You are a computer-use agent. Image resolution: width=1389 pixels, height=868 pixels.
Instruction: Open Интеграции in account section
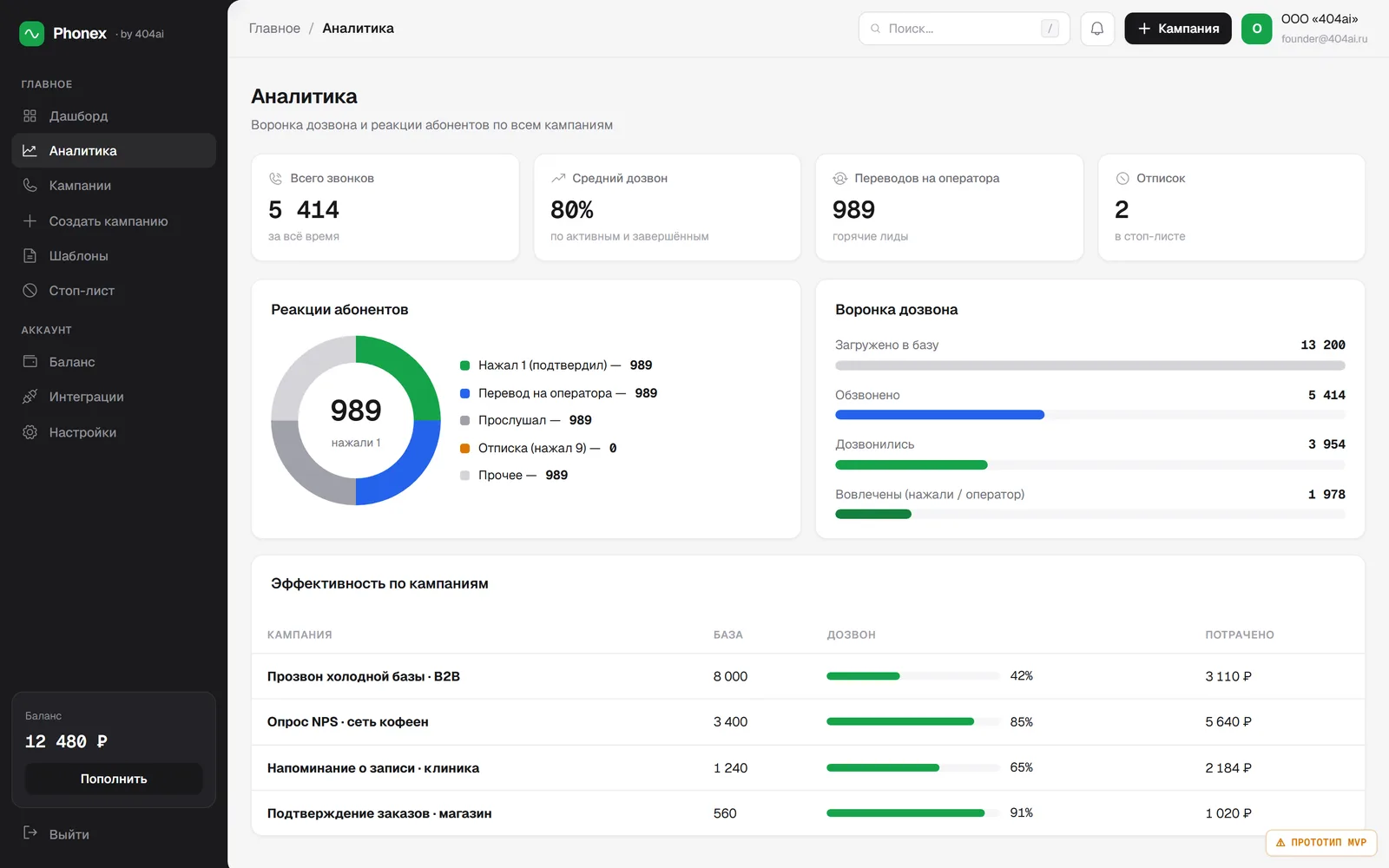(114, 396)
